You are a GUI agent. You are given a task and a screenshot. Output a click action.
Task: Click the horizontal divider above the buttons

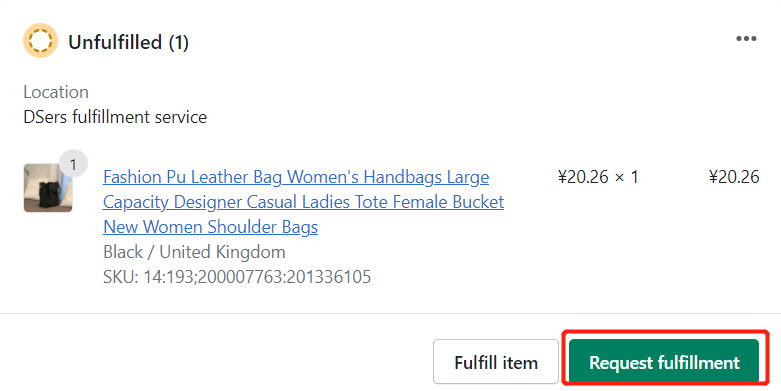(x=390, y=314)
